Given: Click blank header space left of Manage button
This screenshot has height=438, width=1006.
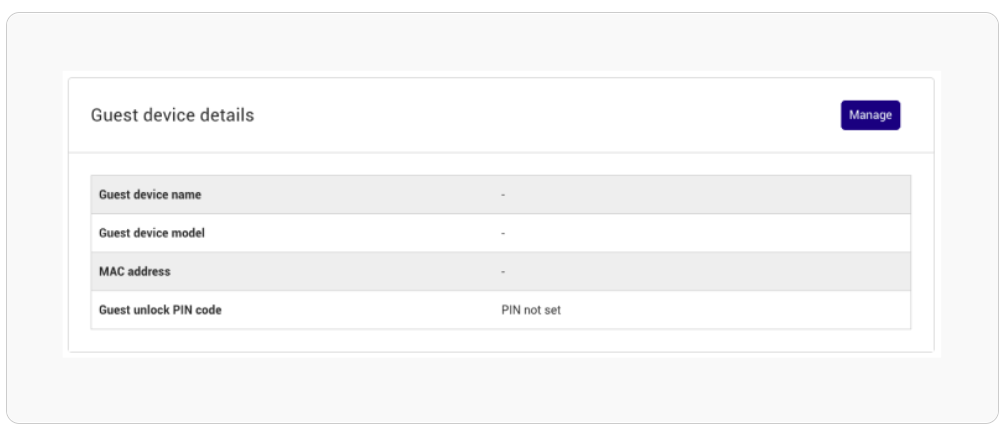Looking at the screenshot, I should pyautogui.click(x=545, y=115).
